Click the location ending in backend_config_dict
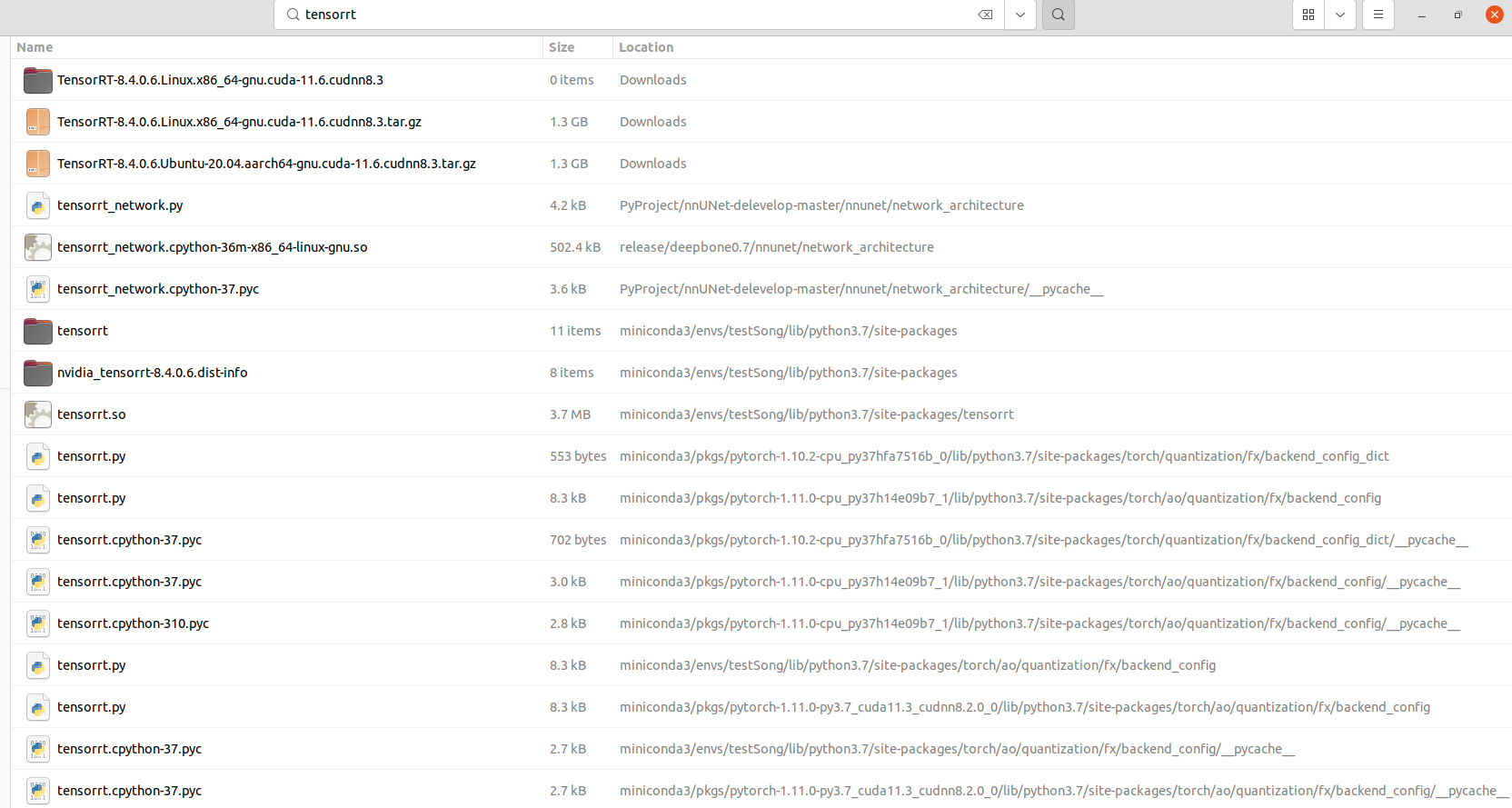 click(x=1004, y=456)
